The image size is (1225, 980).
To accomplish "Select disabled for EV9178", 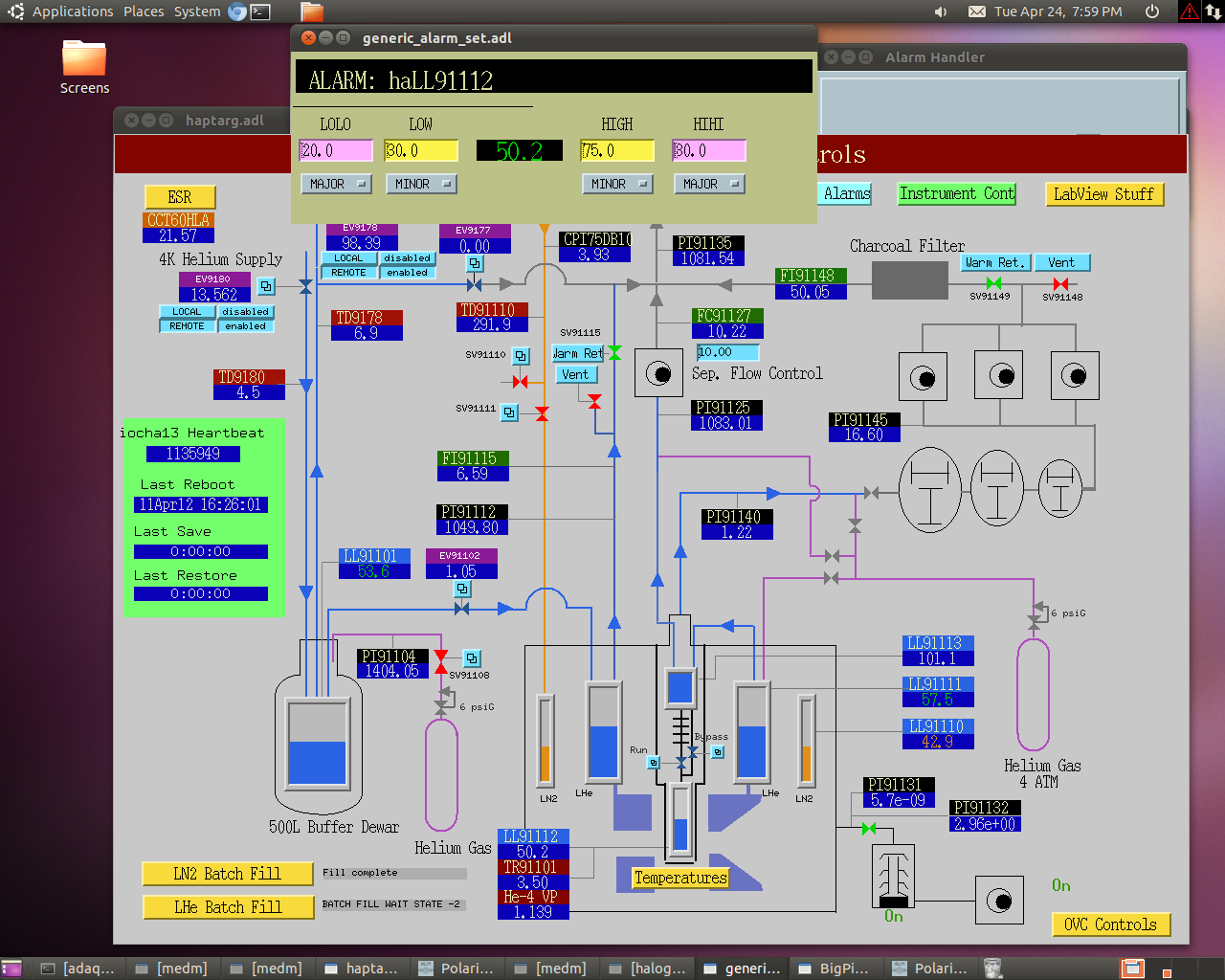I will pyautogui.click(x=408, y=258).
